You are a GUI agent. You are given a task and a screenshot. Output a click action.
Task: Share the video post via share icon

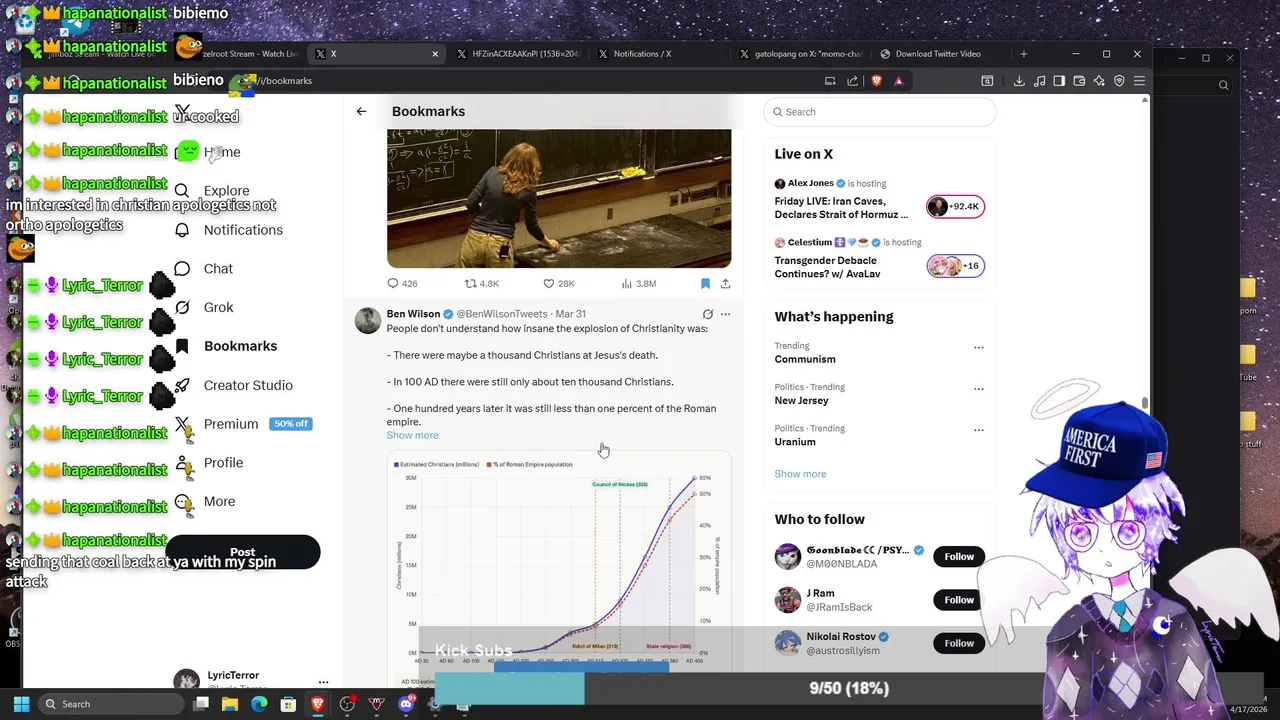(x=725, y=284)
